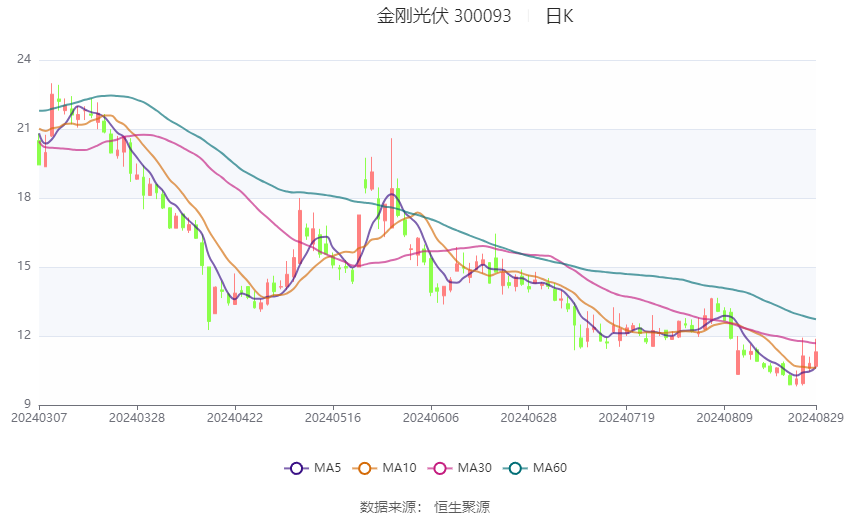Click the 18 price axis label

pos(24,197)
